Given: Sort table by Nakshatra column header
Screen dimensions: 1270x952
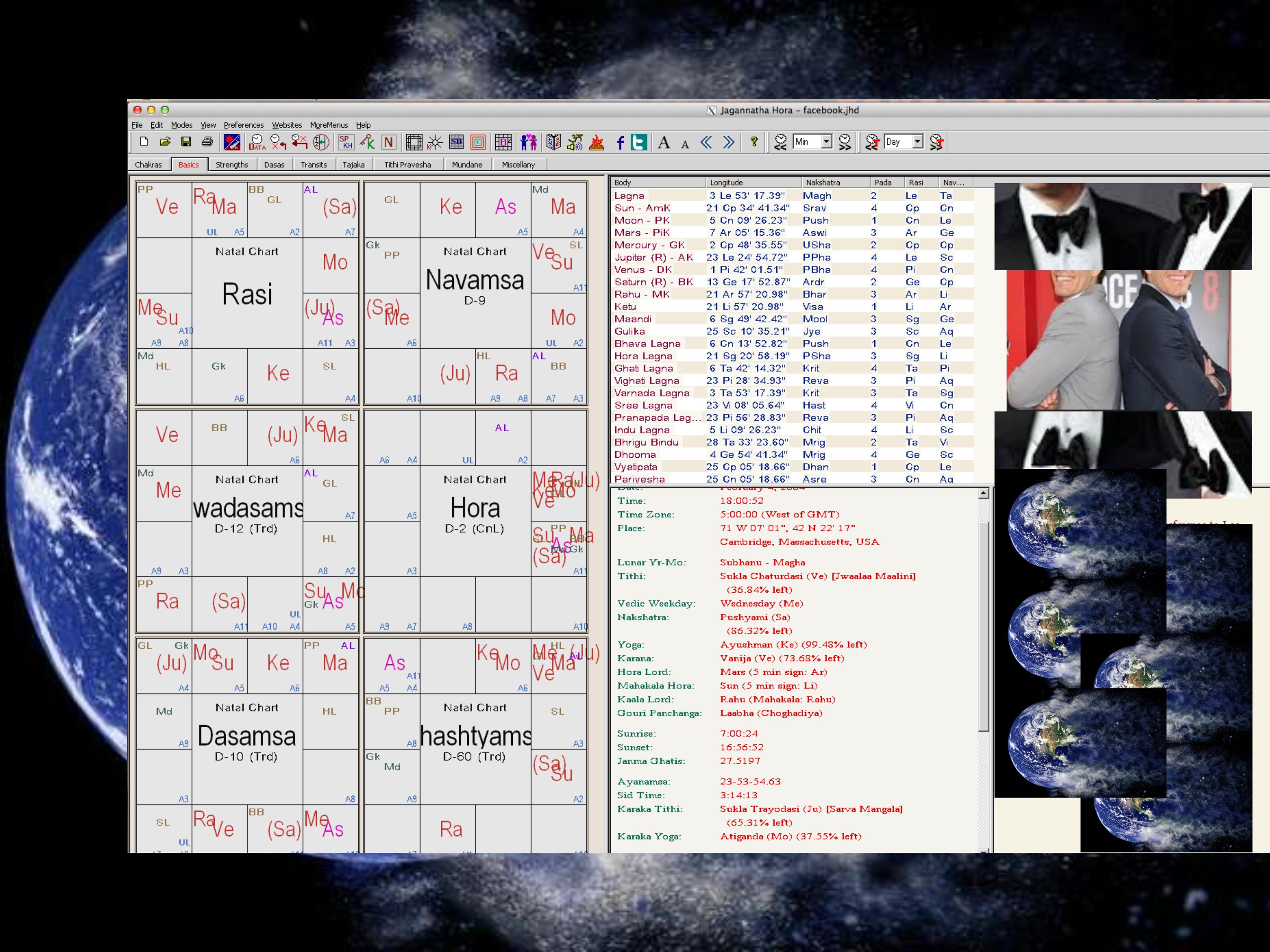Looking at the screenshot, I should point(836,182).
